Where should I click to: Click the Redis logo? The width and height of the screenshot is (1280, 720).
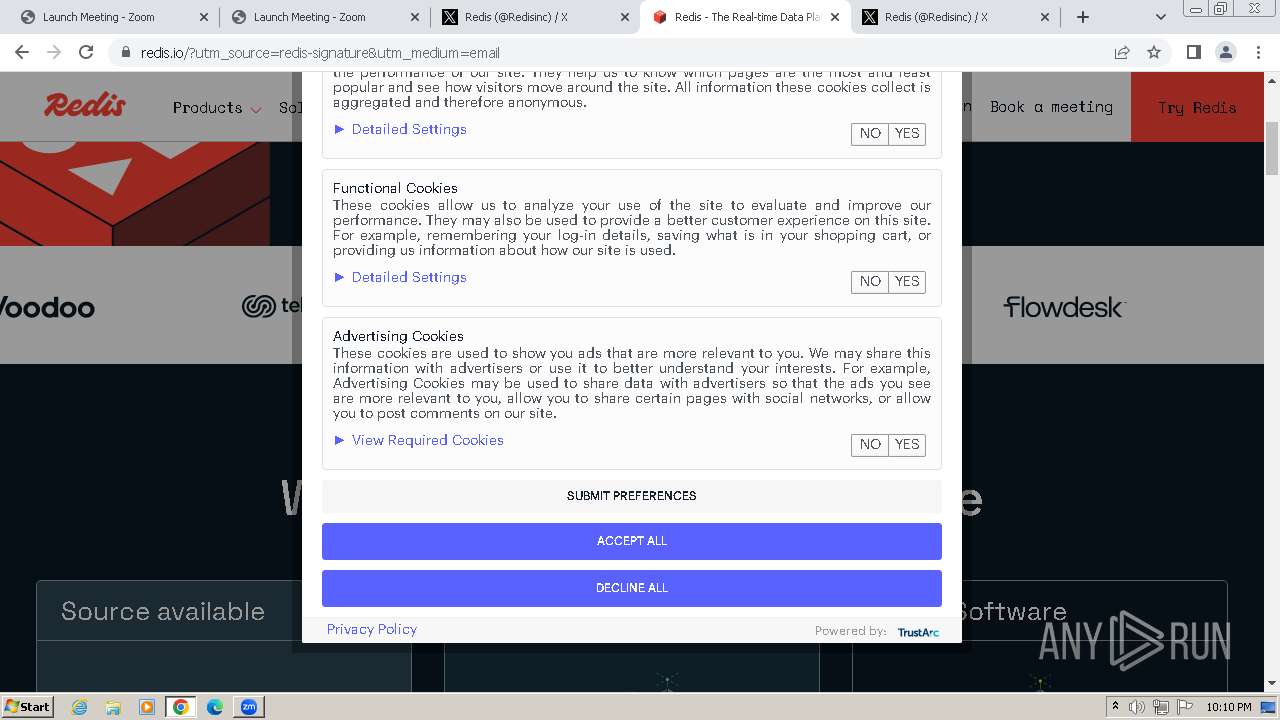coord(85,105)
